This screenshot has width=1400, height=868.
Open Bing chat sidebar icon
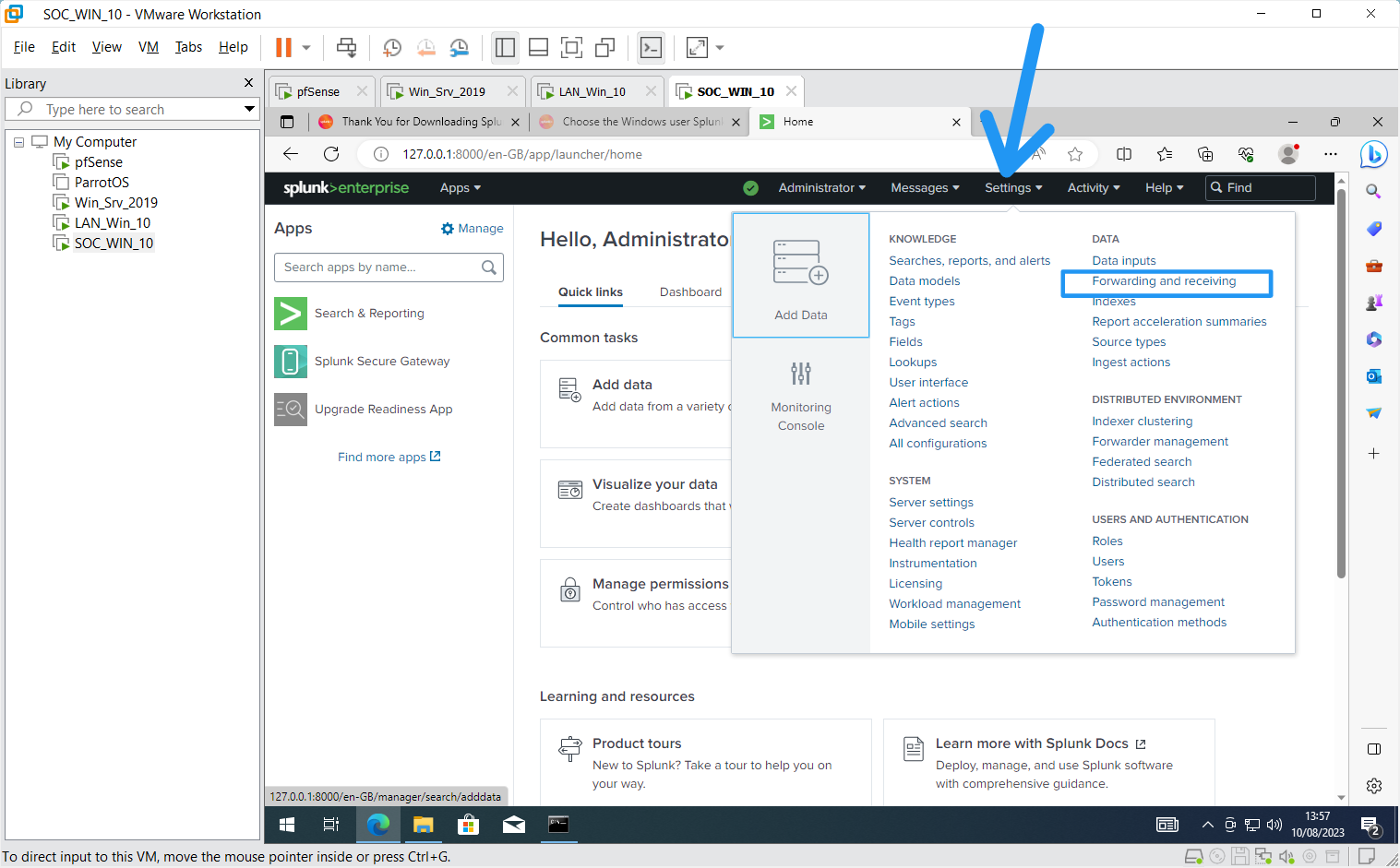coord(1373,154)
